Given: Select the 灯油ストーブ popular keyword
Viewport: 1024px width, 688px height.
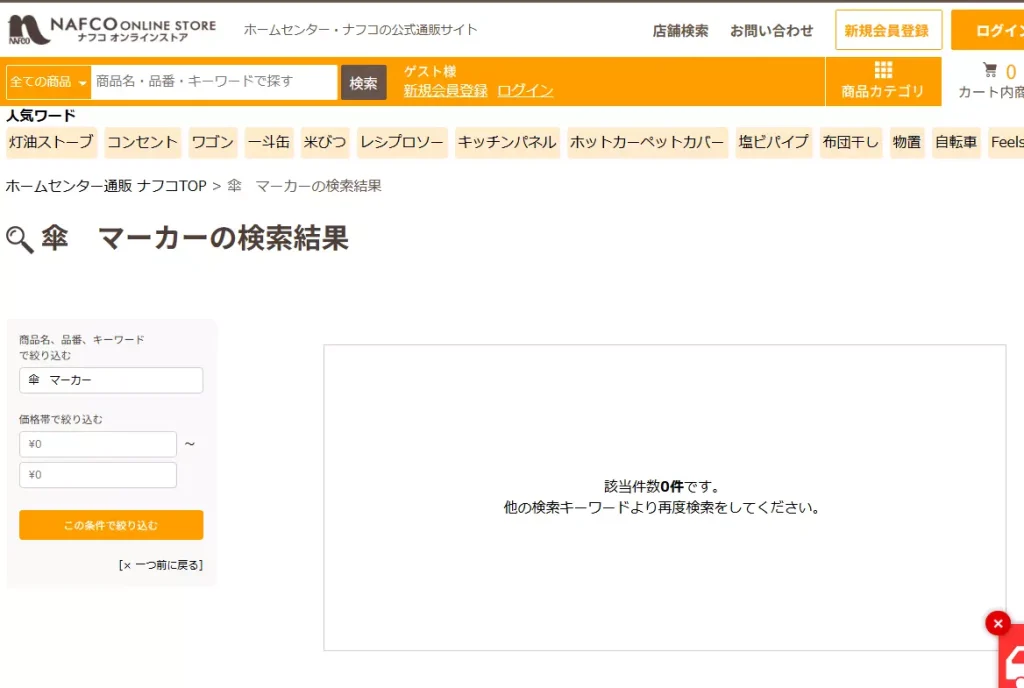Looking at the screenshot, I should [51, 143].
